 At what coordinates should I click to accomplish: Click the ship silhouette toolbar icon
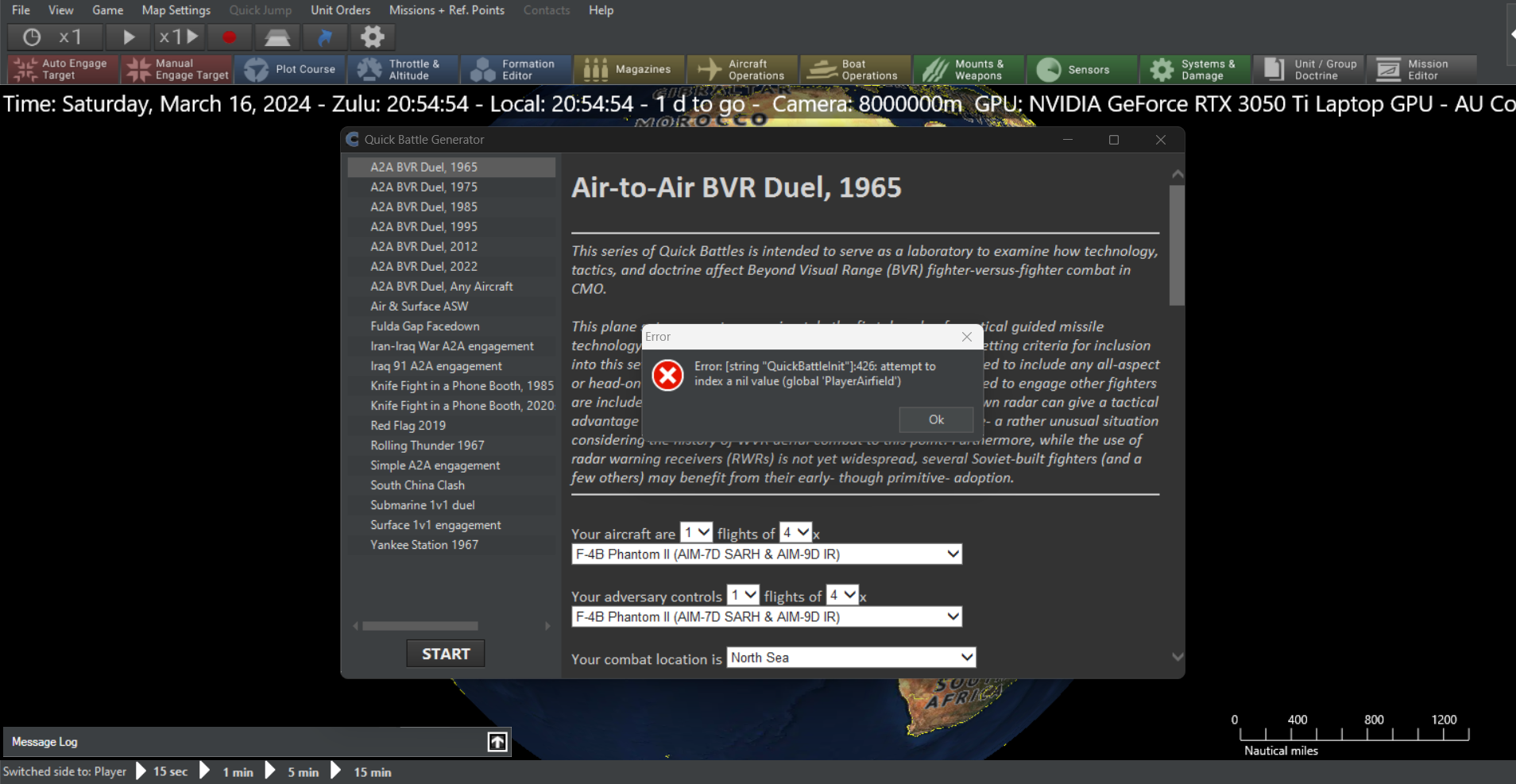point(277,37)
